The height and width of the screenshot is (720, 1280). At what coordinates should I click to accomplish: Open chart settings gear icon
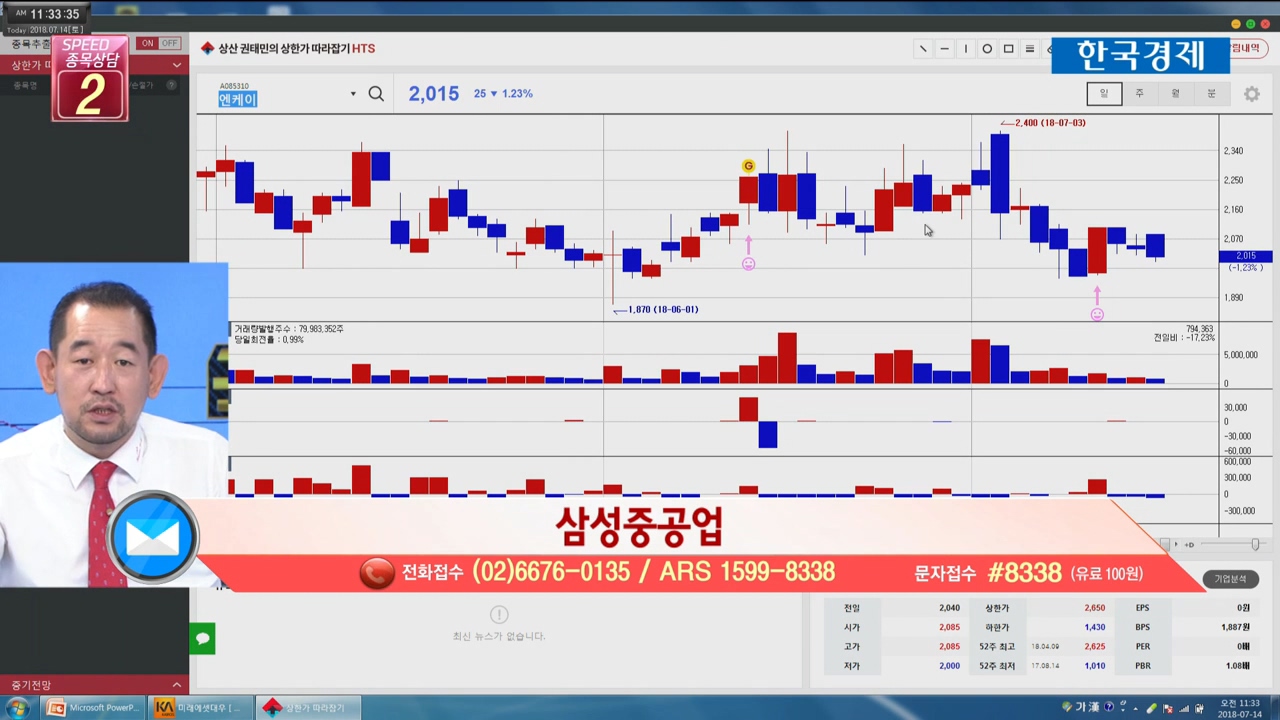point(1251,94)
